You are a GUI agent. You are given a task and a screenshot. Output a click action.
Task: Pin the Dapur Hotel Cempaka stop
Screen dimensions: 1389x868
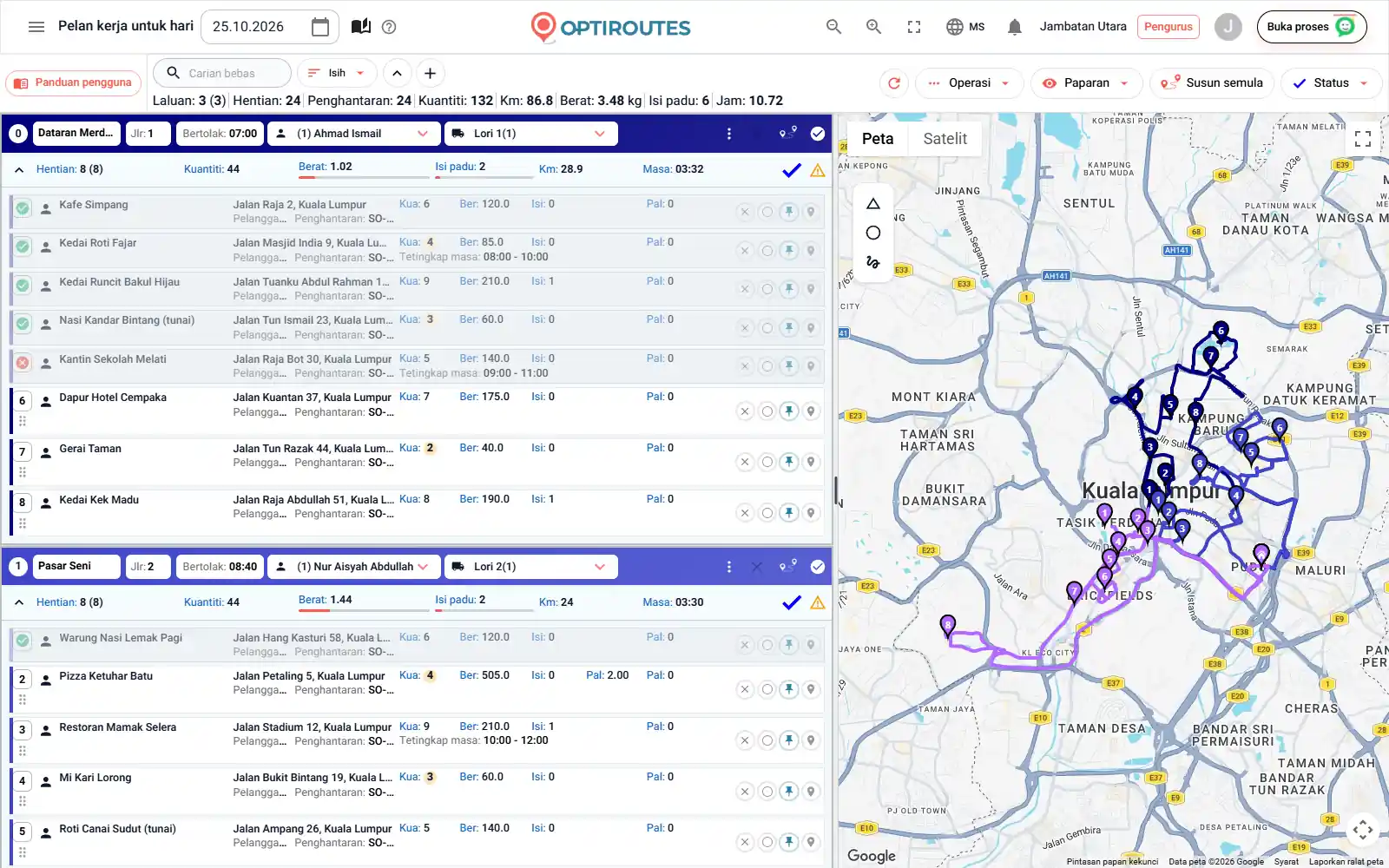pyautogui.click(x=789, y=411)
